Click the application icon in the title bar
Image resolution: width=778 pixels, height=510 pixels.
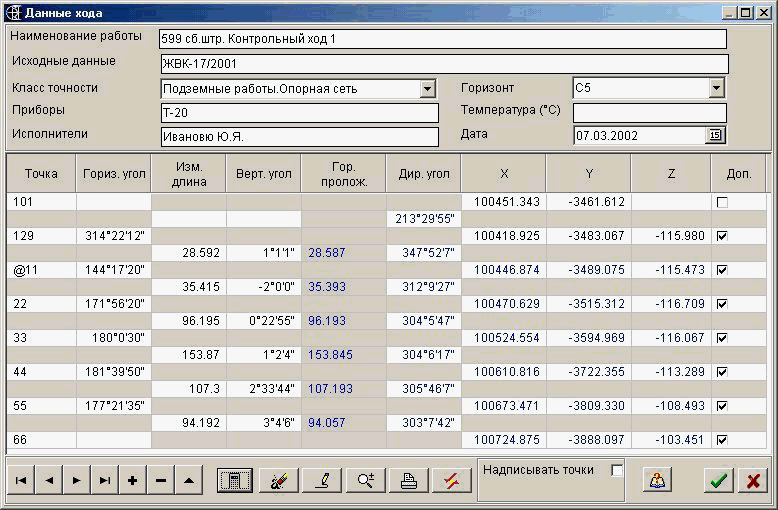click(x=15, y=13)
